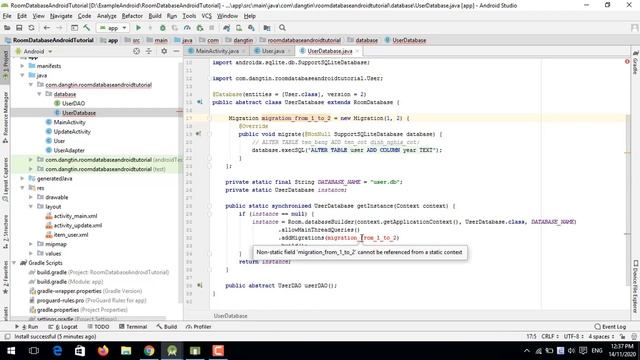Open the app run configuration dropdown

pos(113,28)
